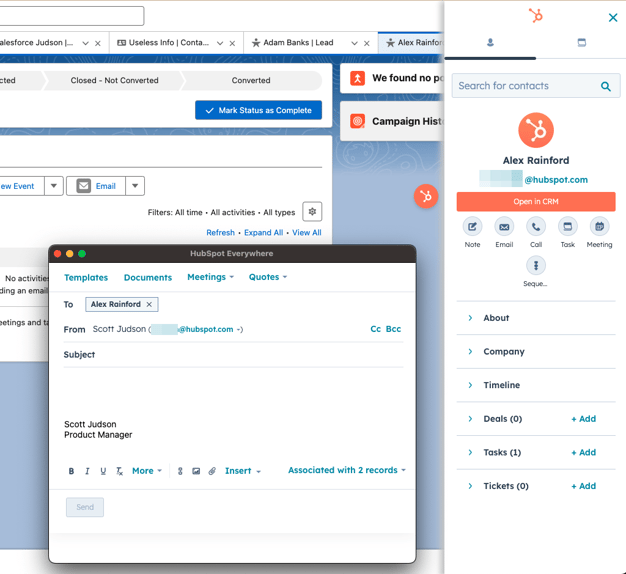
Task: Schedule via the Meeting icon
Action: 599,227
